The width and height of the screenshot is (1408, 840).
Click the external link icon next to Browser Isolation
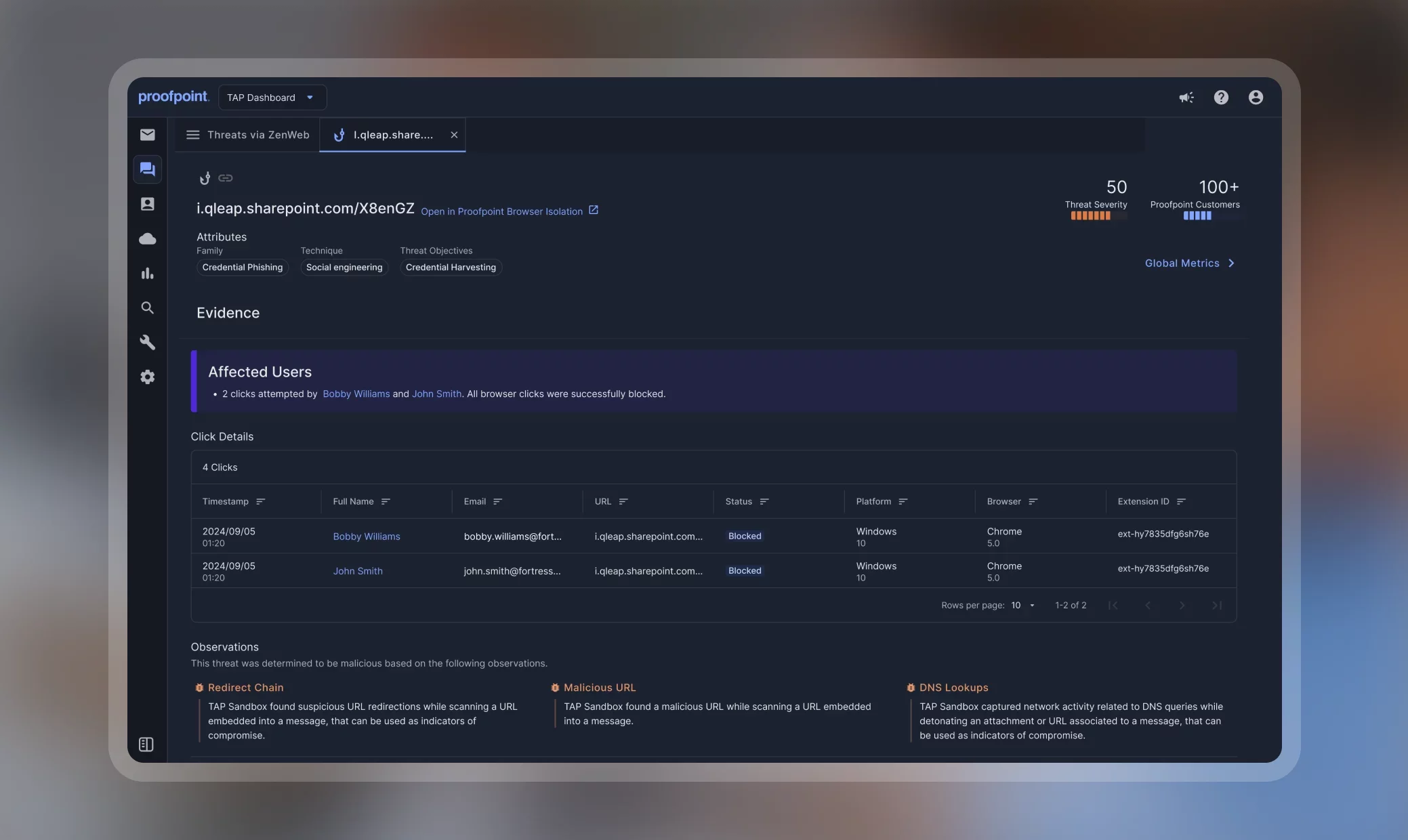click(594, 210)
